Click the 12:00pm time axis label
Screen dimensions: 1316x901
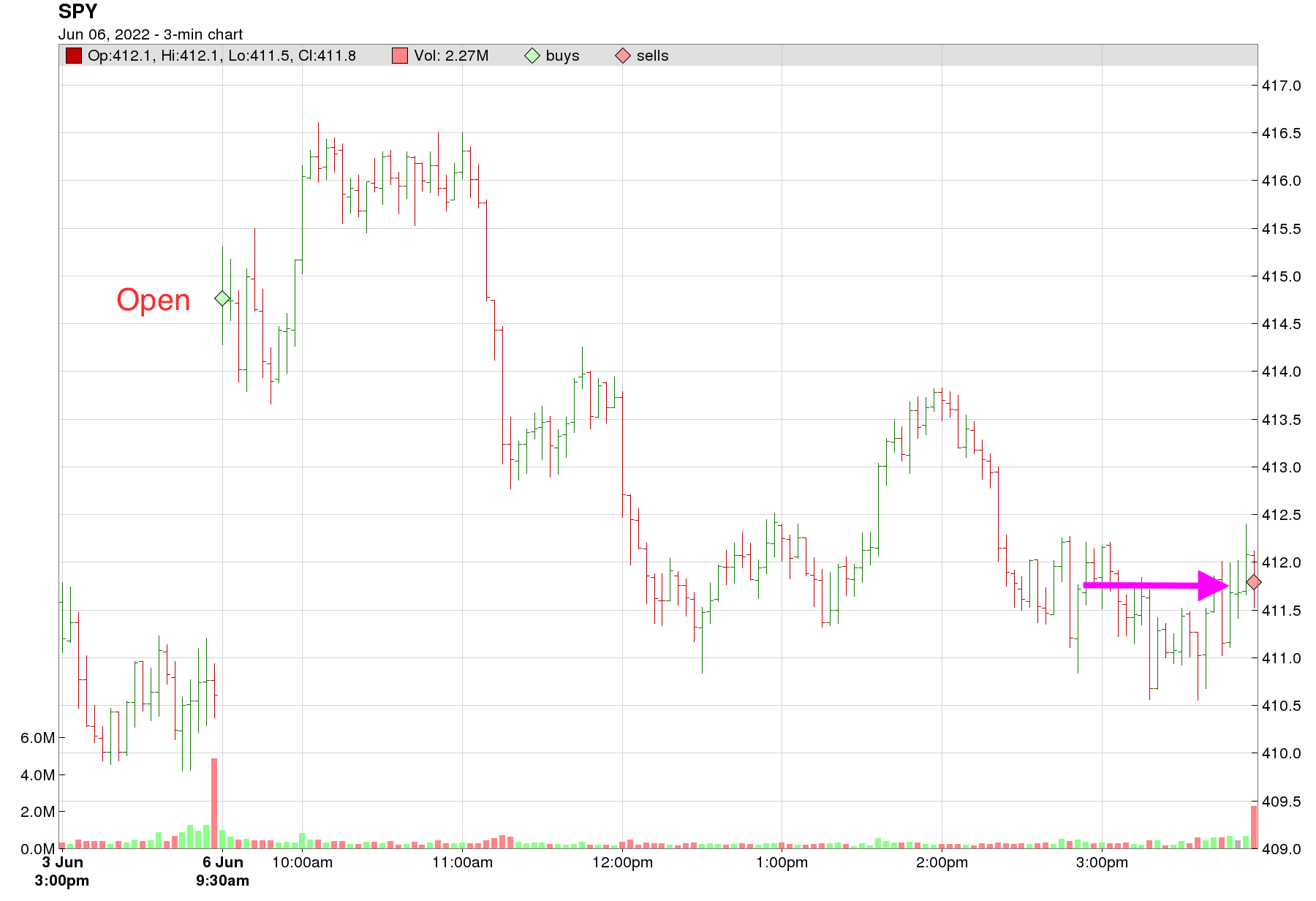622,862
